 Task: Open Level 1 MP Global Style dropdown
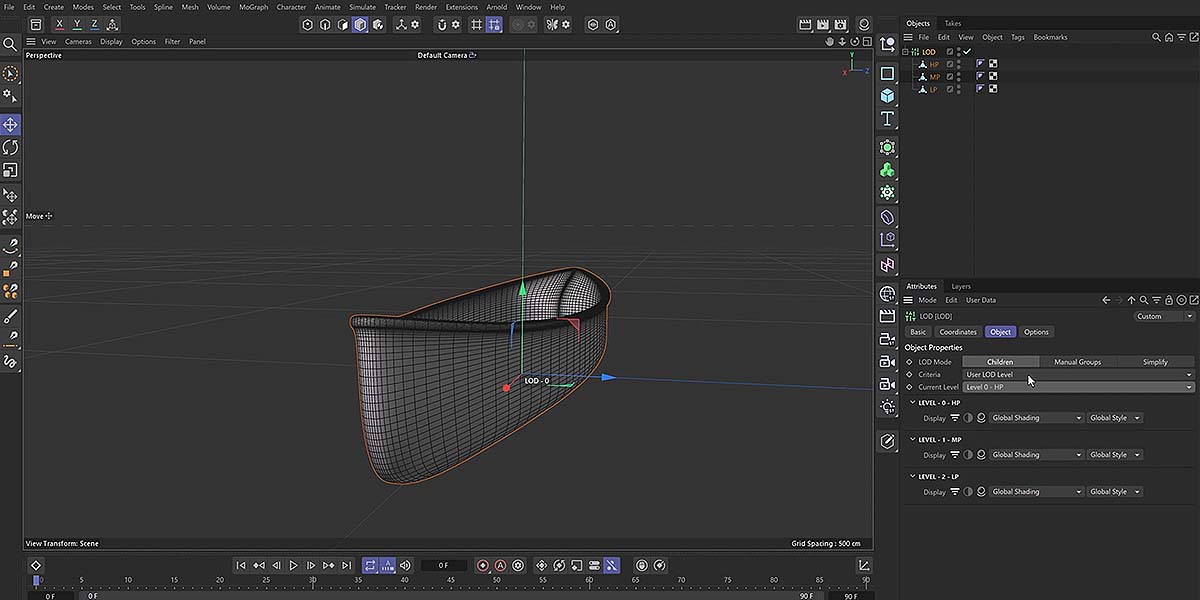1115,455
